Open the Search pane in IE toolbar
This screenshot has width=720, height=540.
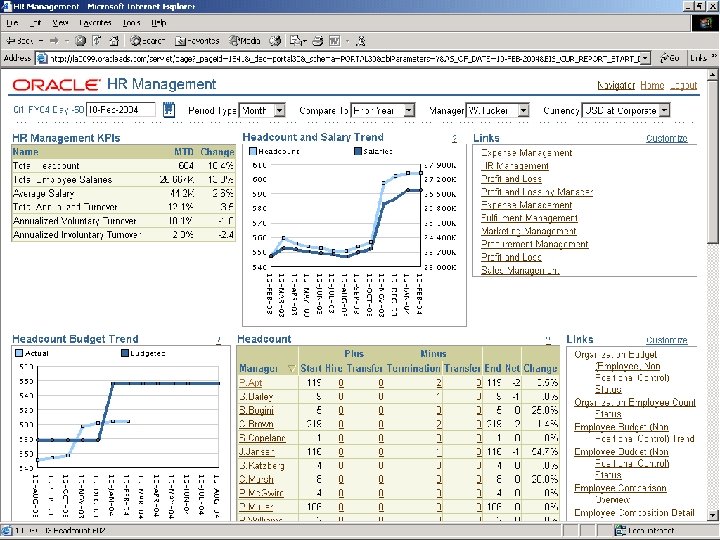pyautogui.click(x=147, y=41)
